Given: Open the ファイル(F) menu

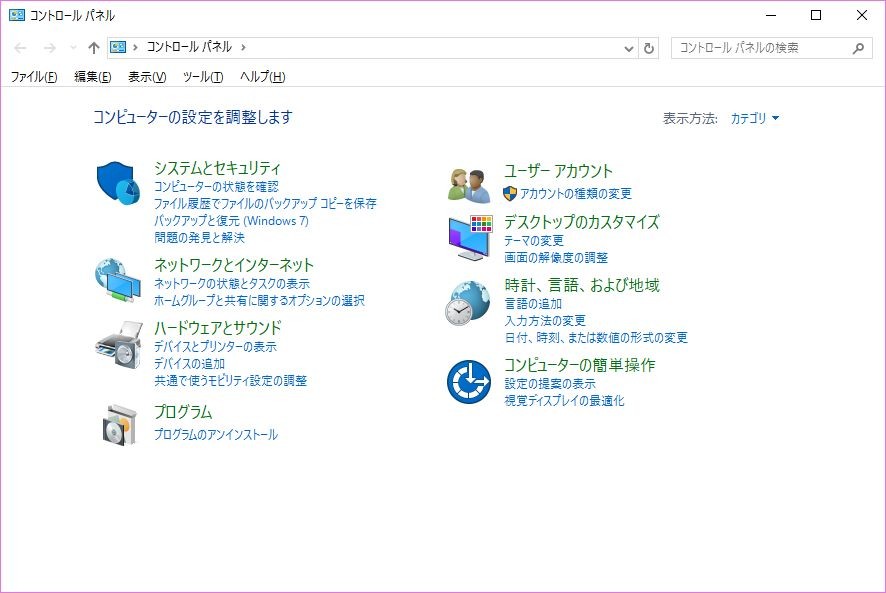Looking at the screenshot, I should (34, 77).
